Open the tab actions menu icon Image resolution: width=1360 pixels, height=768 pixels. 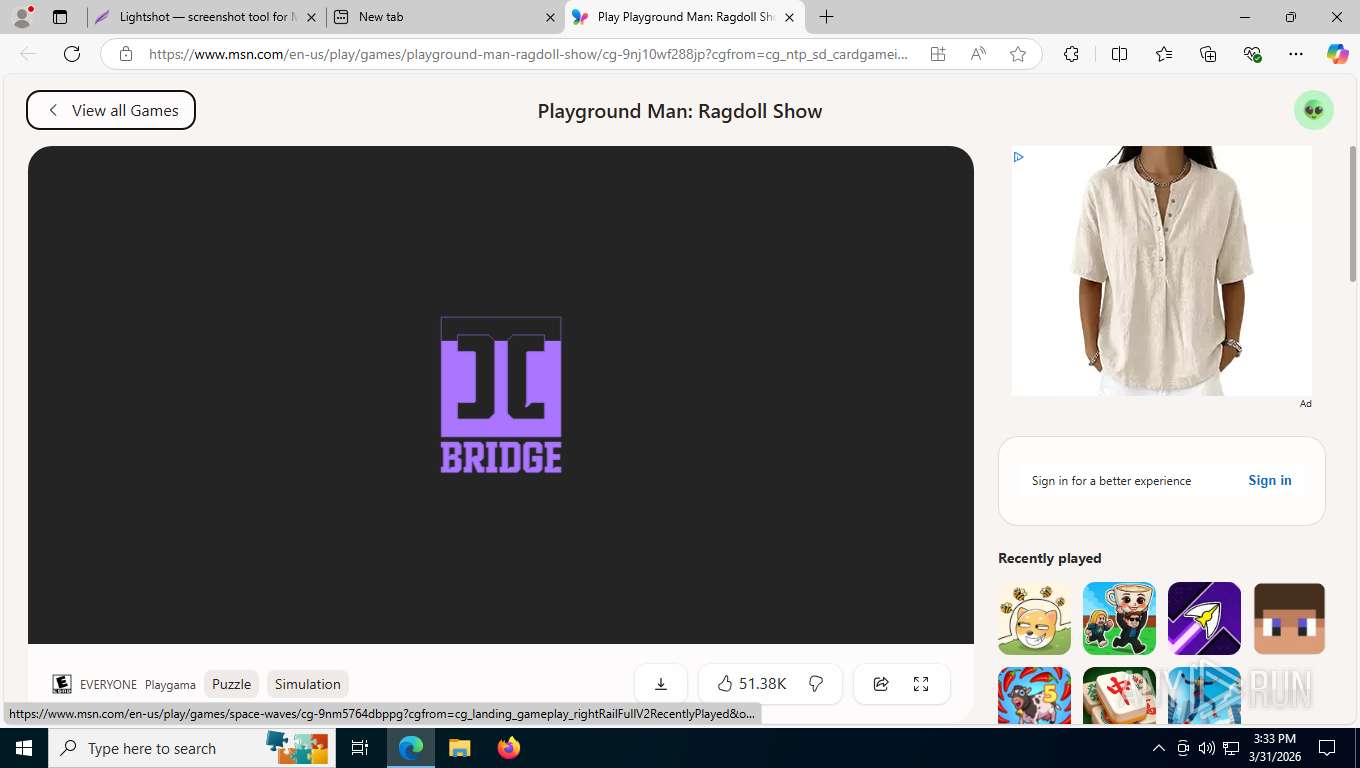pos(60,17)
